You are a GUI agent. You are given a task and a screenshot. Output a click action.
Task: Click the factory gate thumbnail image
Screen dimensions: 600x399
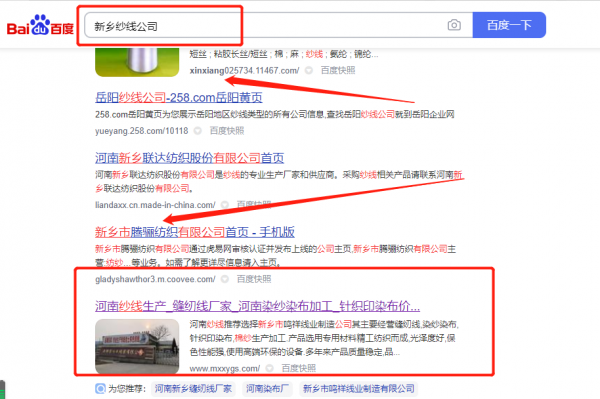[137, 346]
